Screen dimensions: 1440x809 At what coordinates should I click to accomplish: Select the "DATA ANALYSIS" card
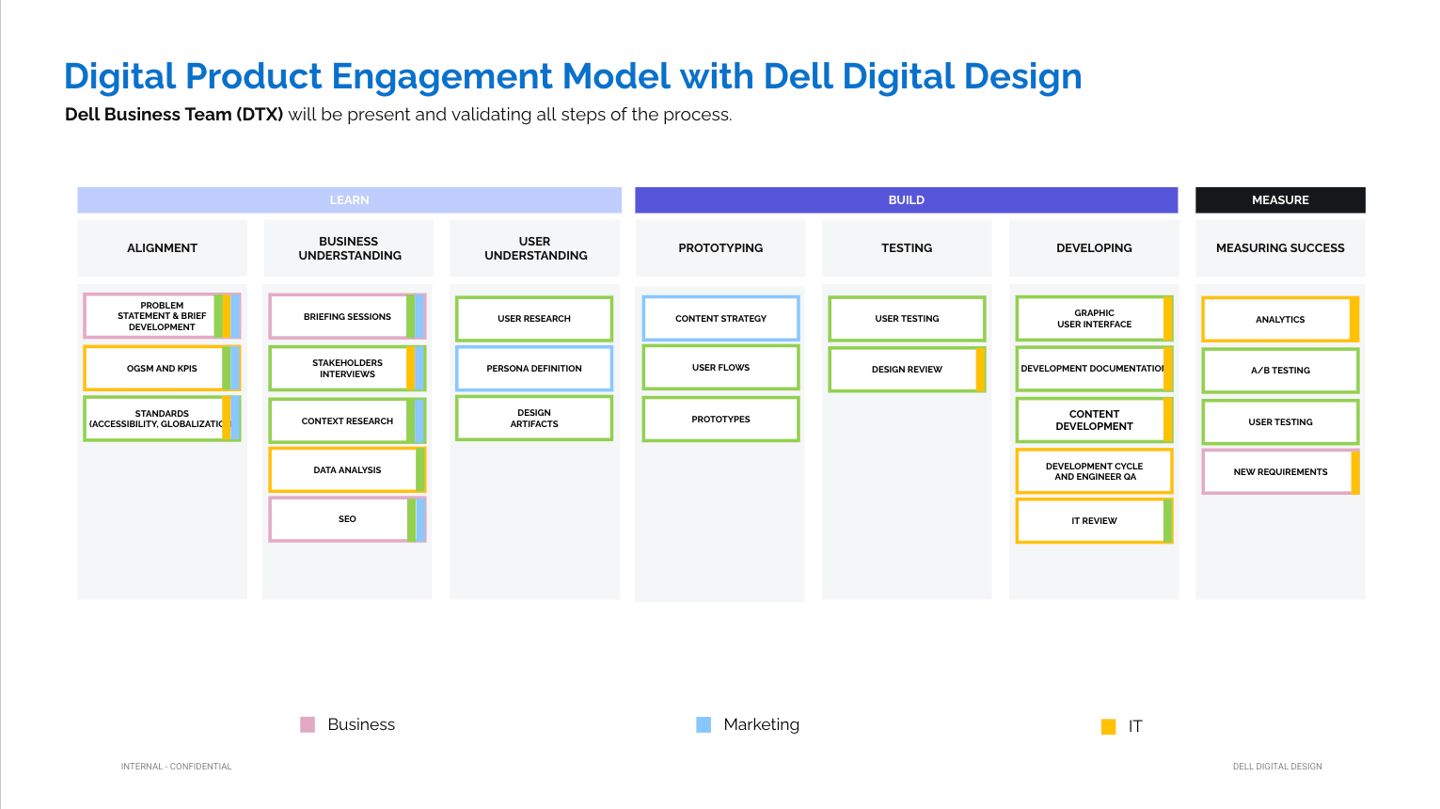pos(347,470)
